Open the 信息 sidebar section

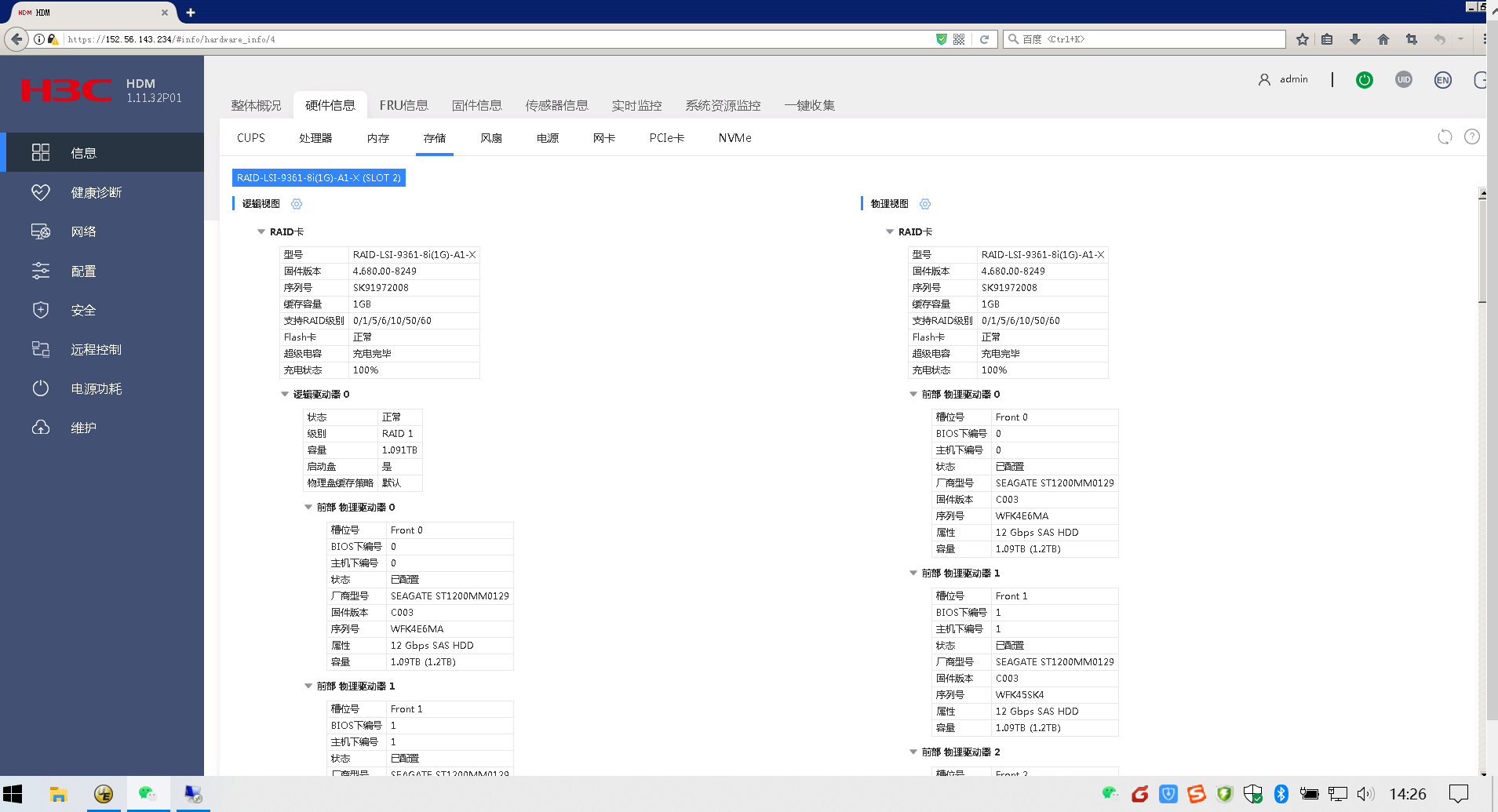pos(102,152)
